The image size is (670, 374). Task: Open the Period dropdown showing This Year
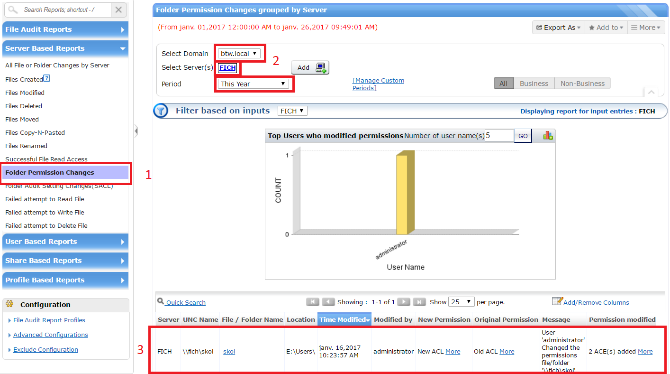253,84
